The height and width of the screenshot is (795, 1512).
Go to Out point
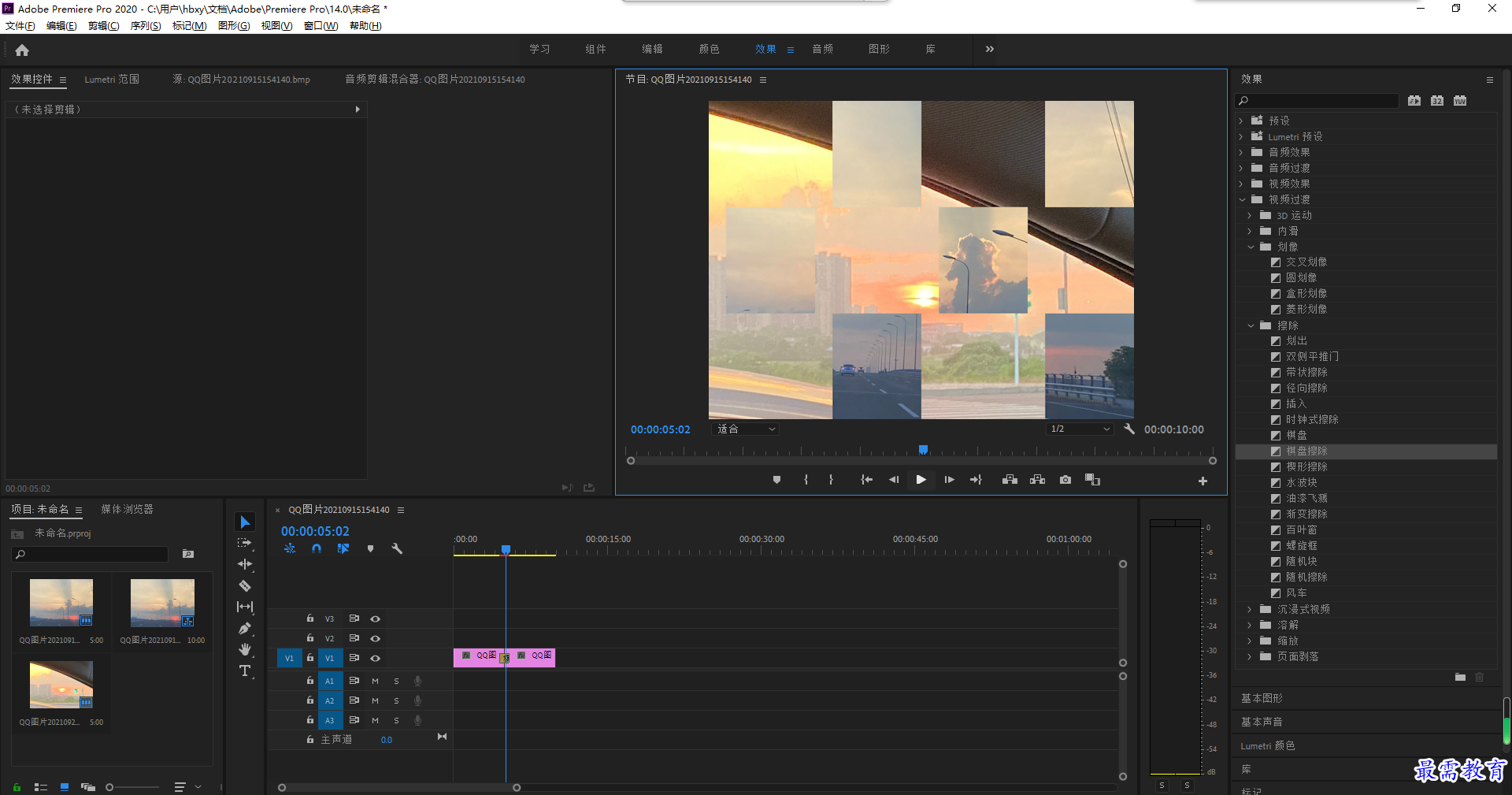click(976, 480)
